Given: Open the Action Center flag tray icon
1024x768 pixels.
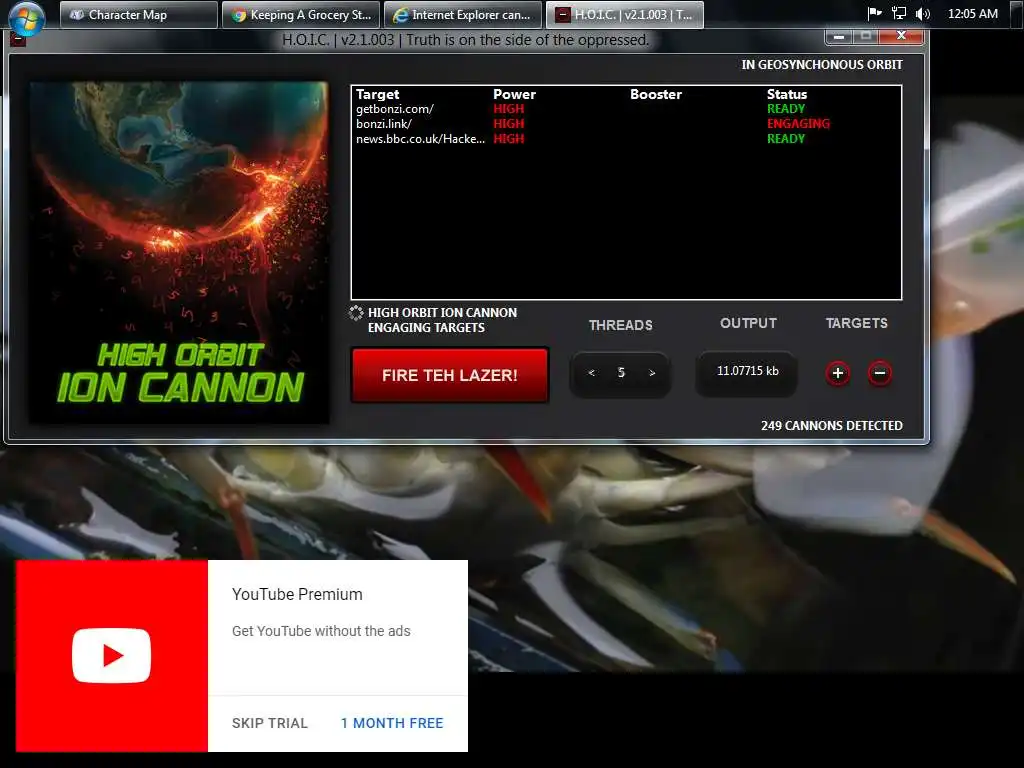Looking at the screenshot, I should pyautogui.click(x=874, y=14).
